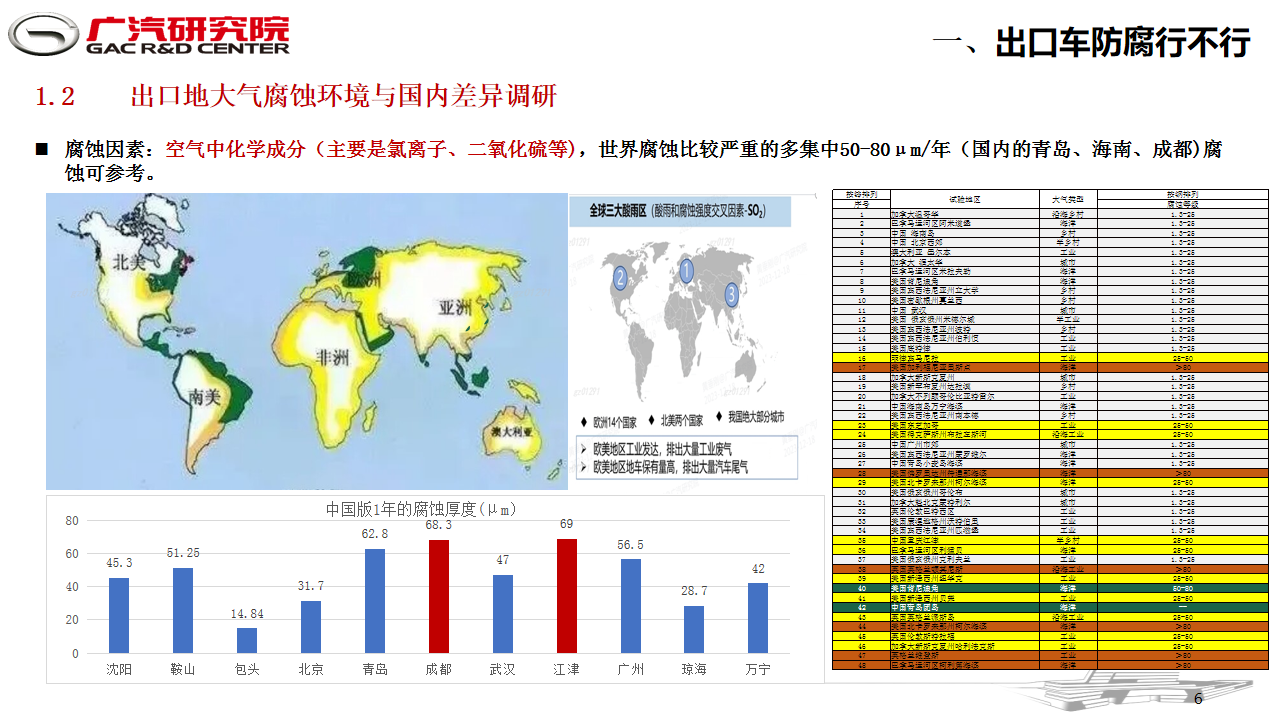This screenshot has height=720, width=1280.
Task: Click the 鞍山 bar in chart
Action: (x=183, y=610)
